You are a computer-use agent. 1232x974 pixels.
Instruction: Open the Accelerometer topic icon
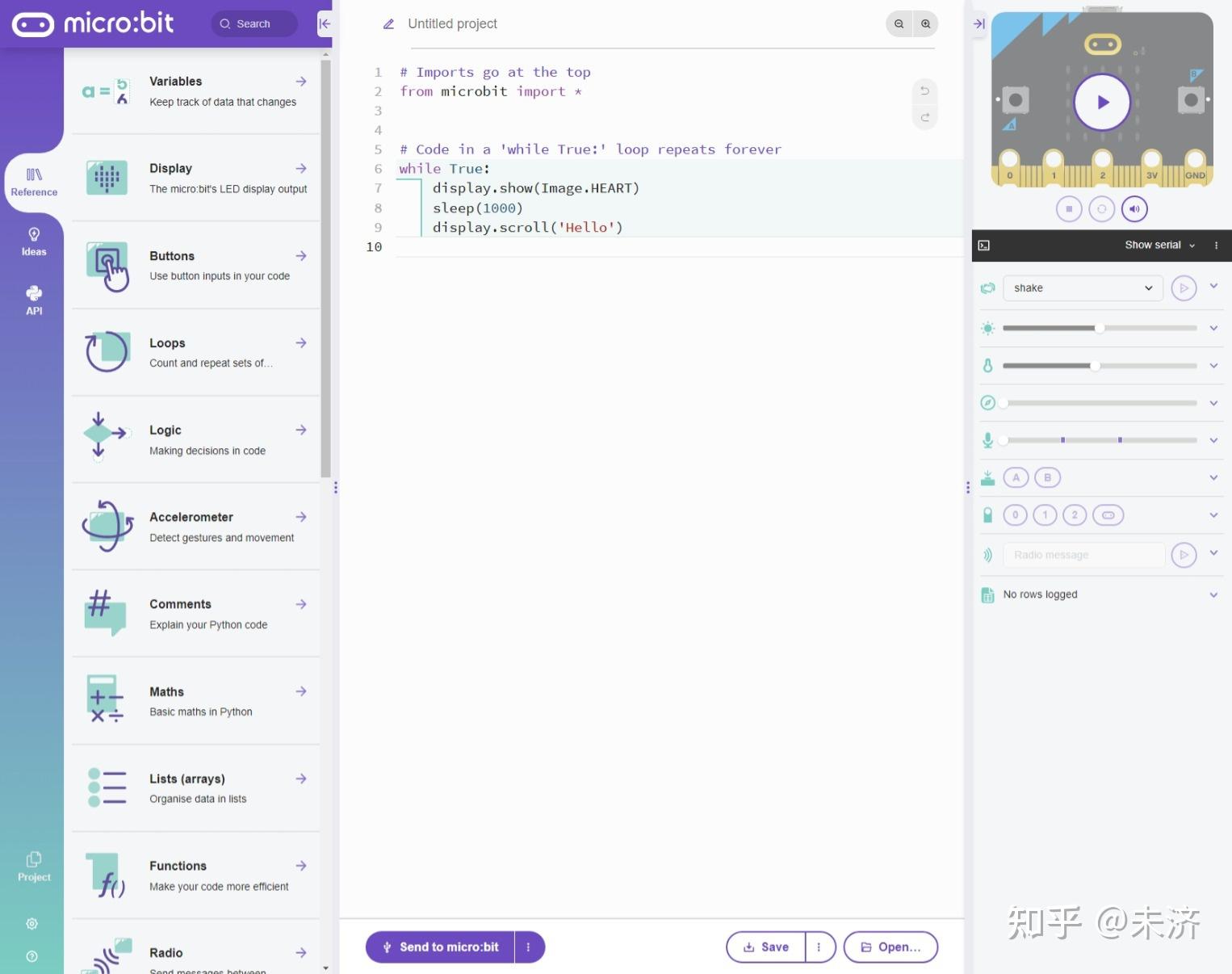coord(107,526)
